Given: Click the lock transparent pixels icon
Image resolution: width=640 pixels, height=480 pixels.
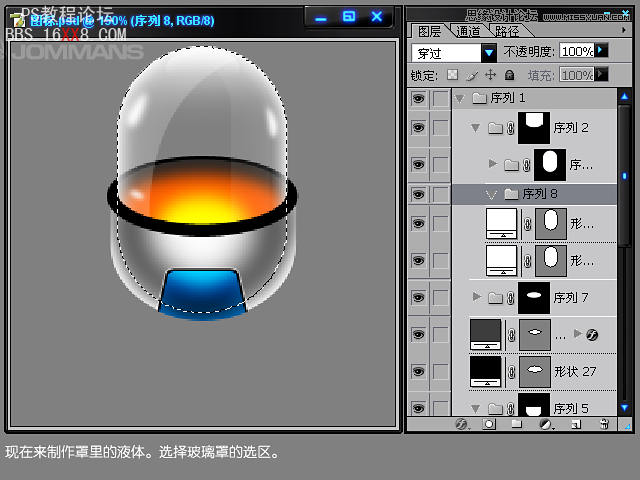Looking at the screenshot, I should point(452,75).
